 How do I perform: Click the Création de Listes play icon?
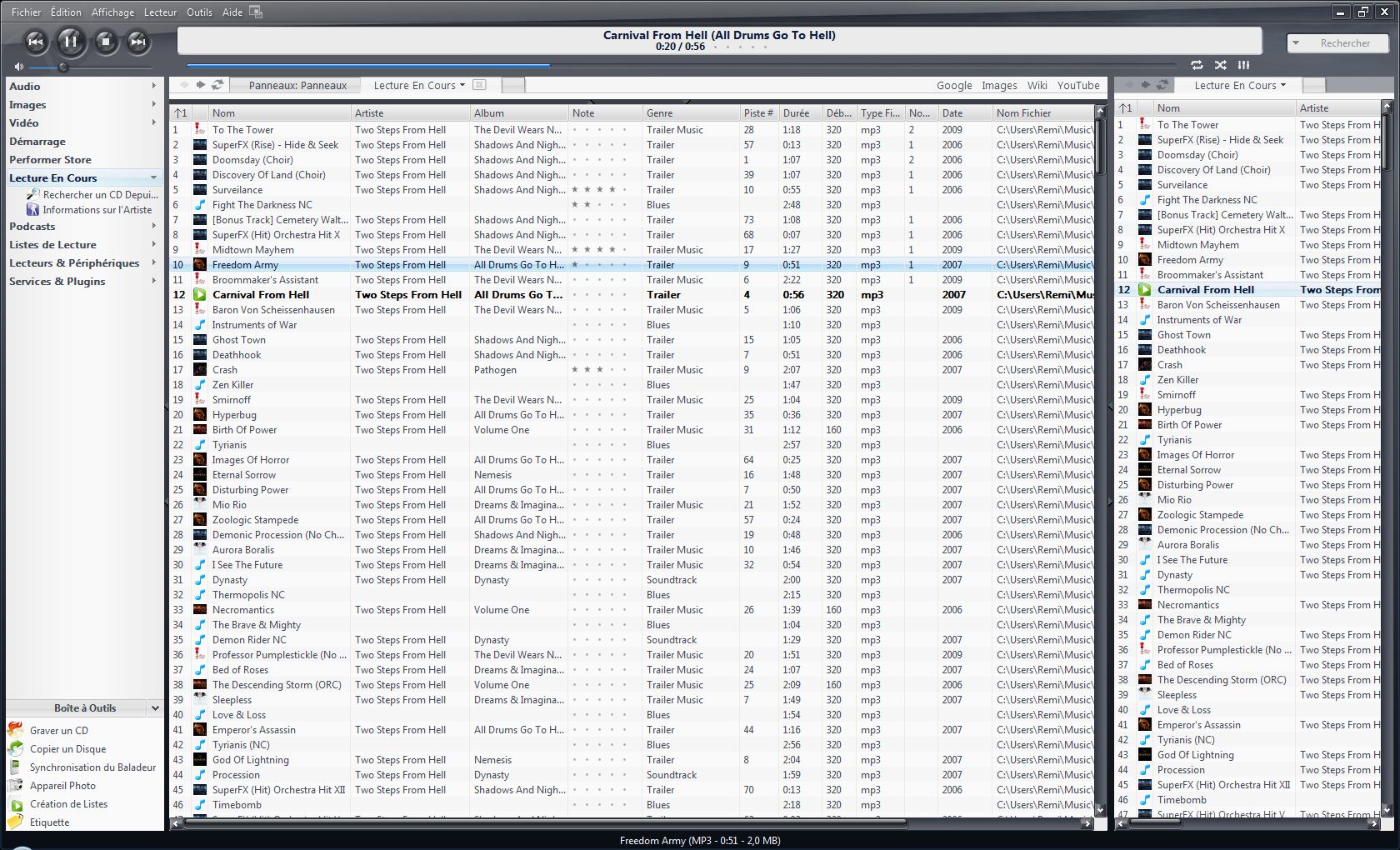pos(15,804)
